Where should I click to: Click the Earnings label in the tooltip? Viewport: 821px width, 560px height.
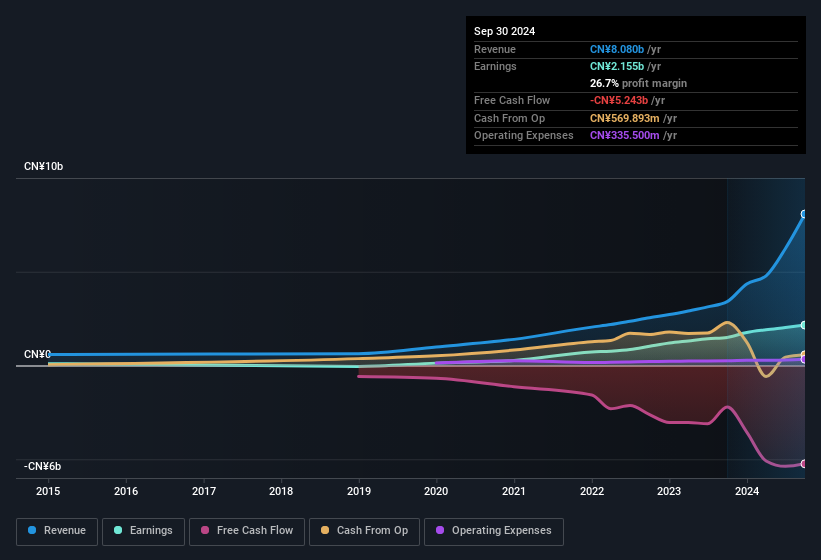click(x=495, y=66)
